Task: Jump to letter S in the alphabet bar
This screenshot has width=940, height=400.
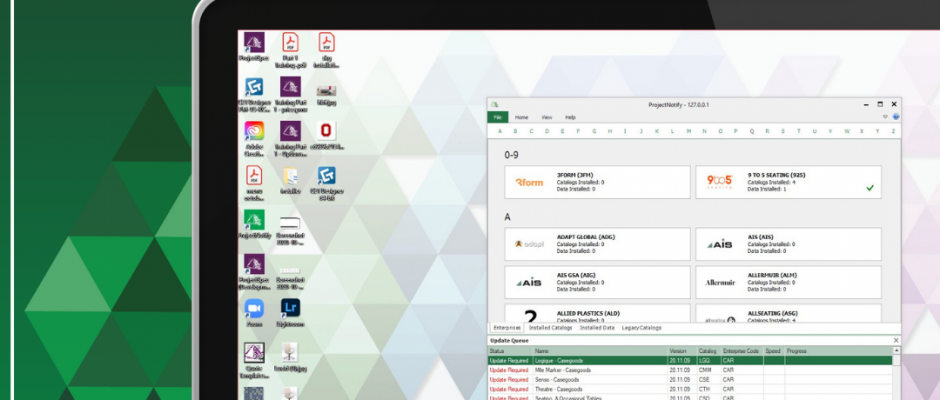Action: coord(783,131)
